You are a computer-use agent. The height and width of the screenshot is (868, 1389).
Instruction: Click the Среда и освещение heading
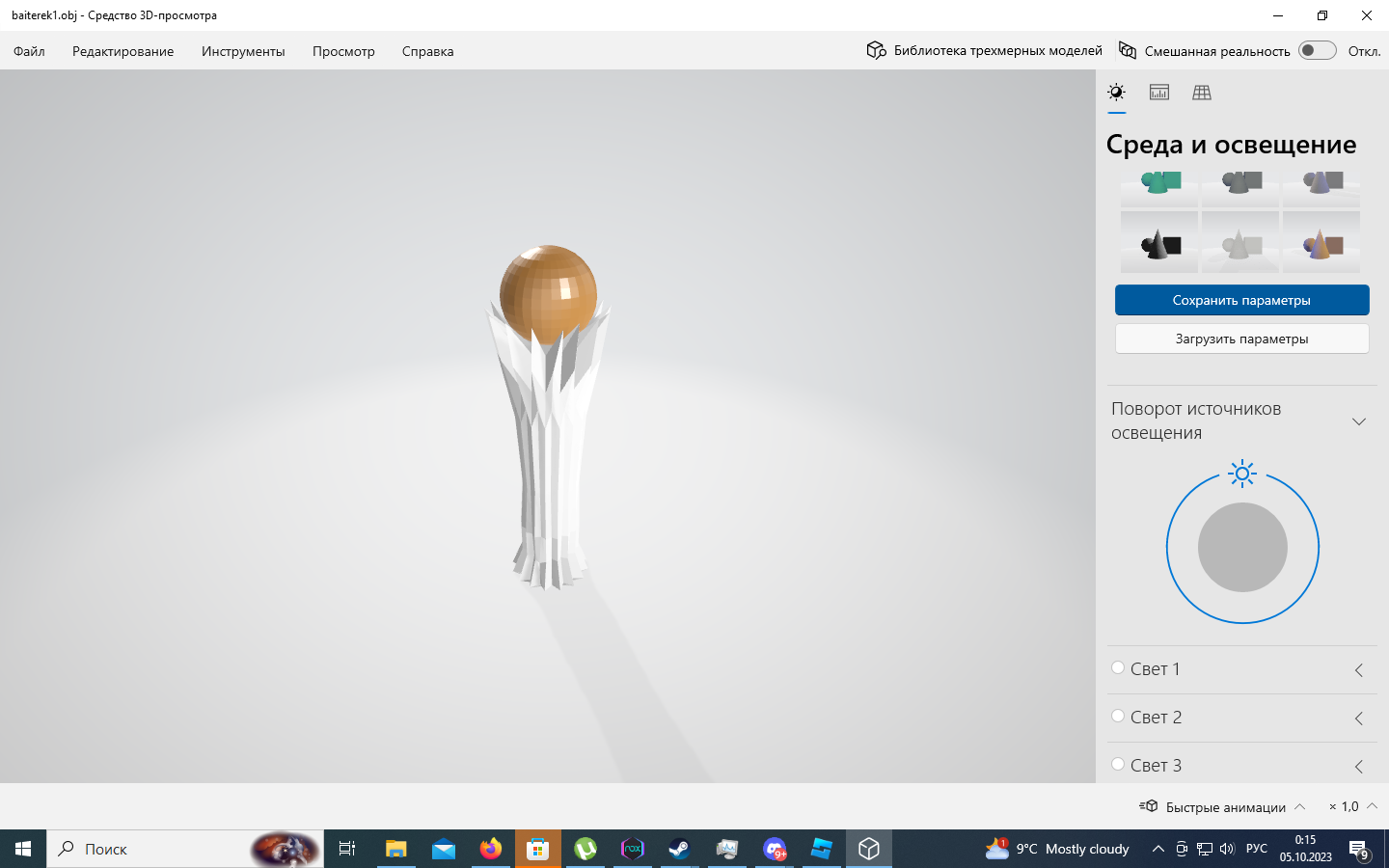[1231, 145]
